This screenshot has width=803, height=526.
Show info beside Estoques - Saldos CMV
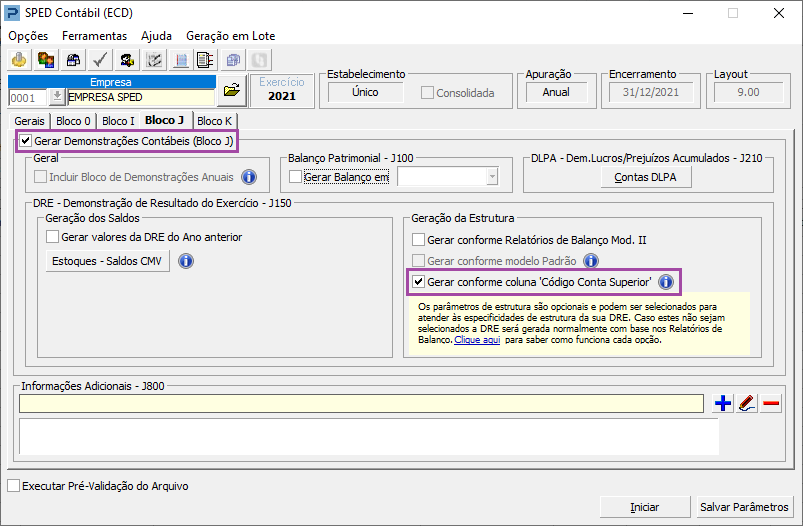tap(185, 261)
